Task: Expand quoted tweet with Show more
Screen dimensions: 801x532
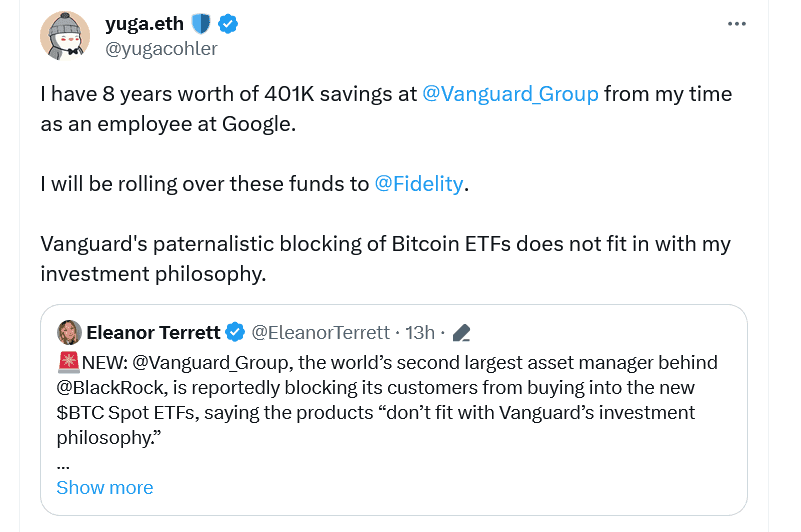Action: click(105, 487)
